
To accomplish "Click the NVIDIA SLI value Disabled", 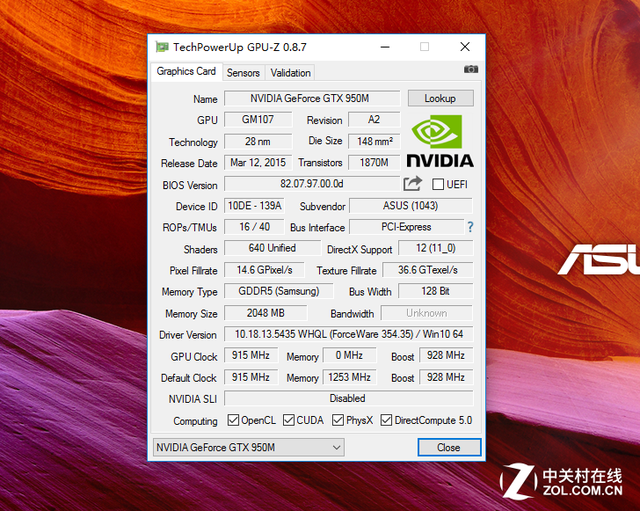I will coord(349,398).
